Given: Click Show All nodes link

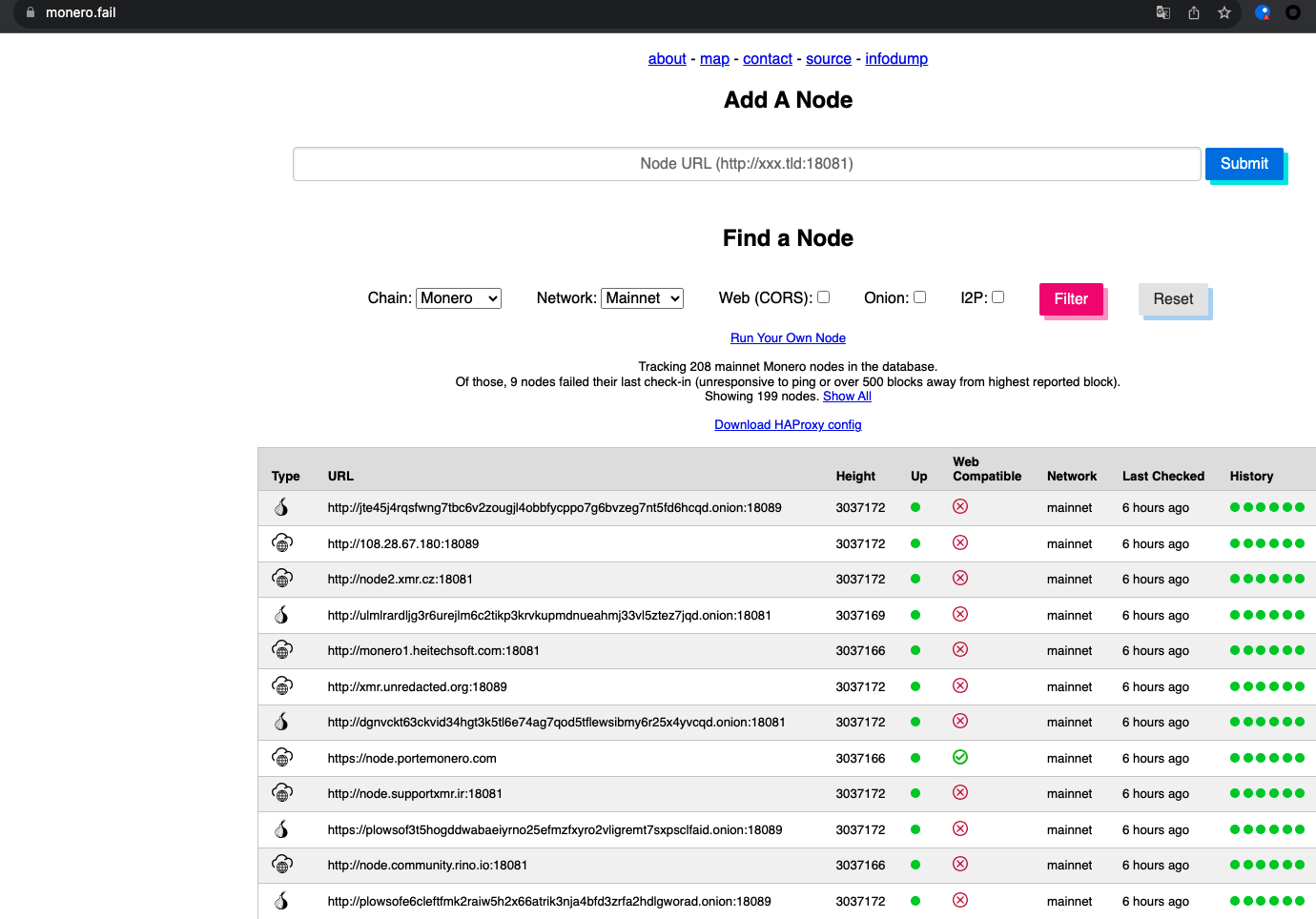Looking at the screenshot, I should pos(847,397).
